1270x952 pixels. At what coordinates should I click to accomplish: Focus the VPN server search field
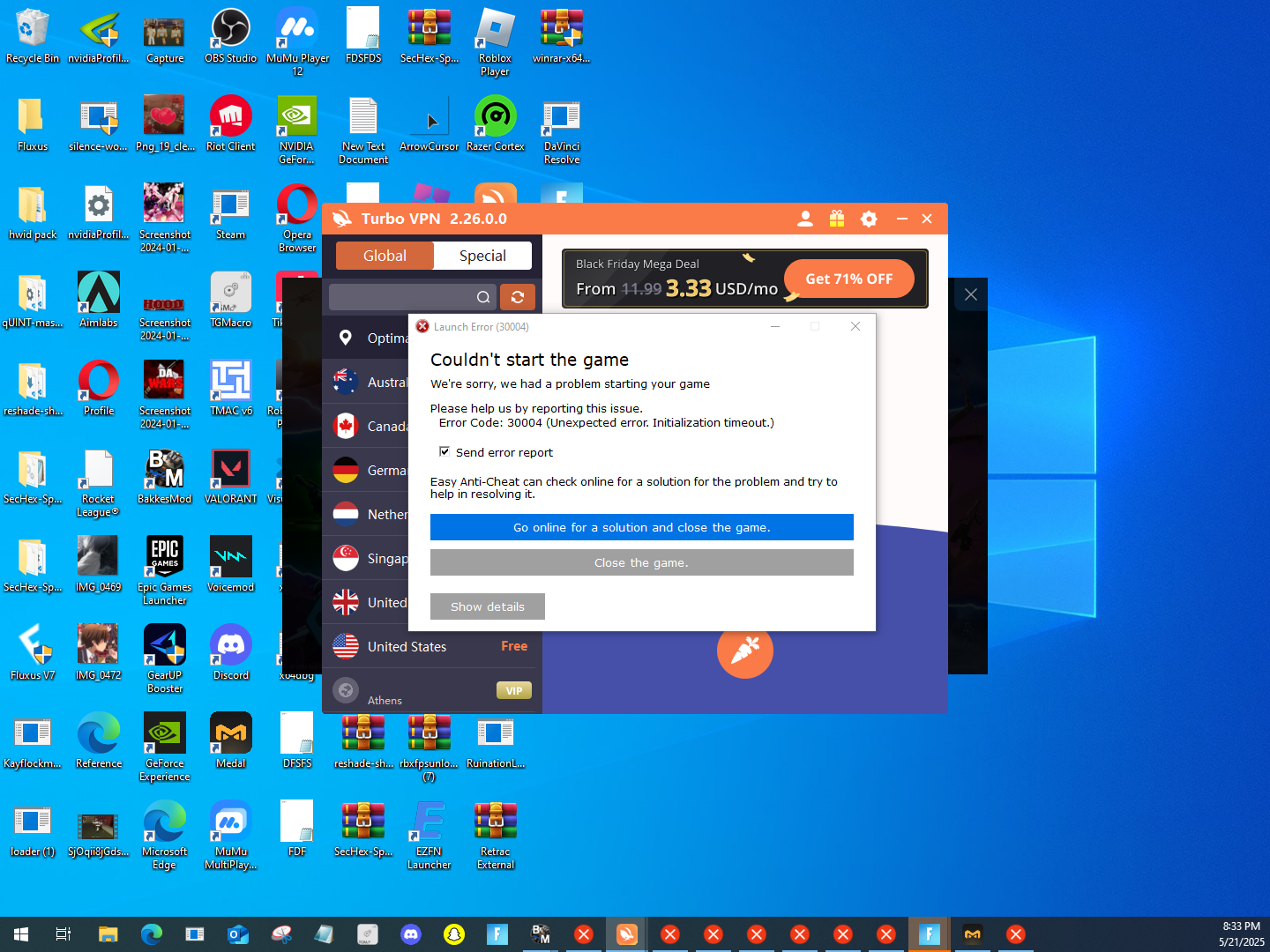(x=411, y=297)
